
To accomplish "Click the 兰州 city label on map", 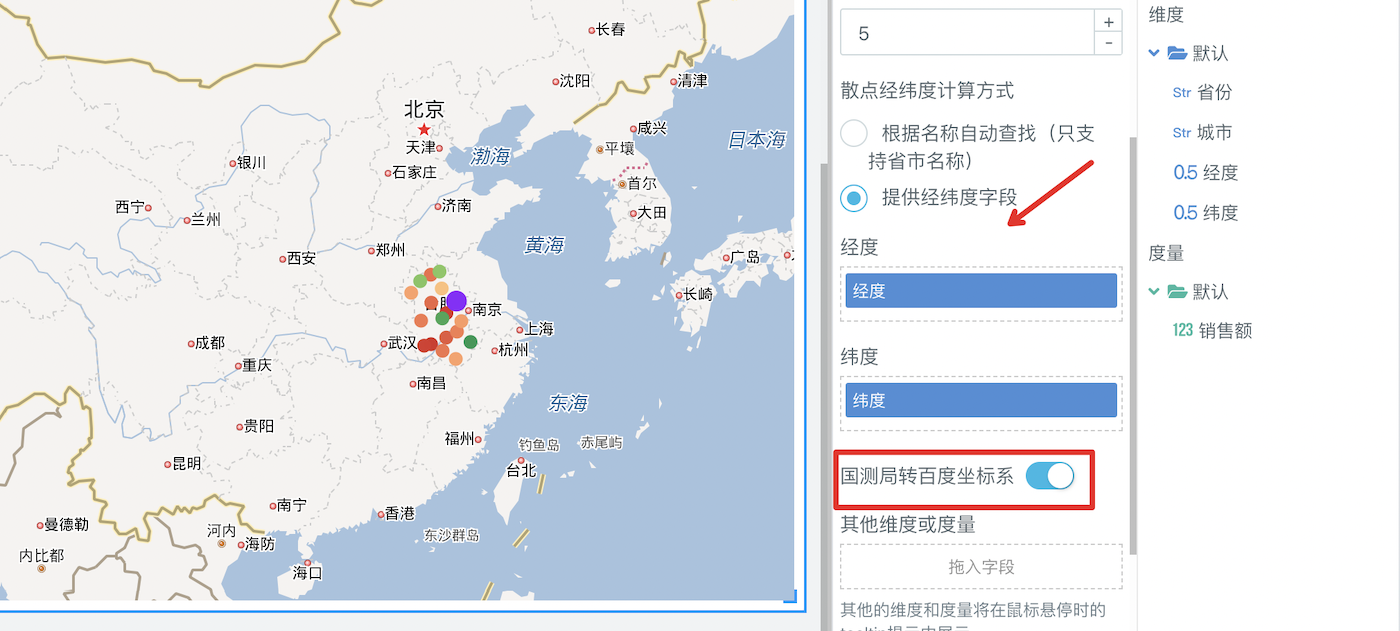I will 205,220.
